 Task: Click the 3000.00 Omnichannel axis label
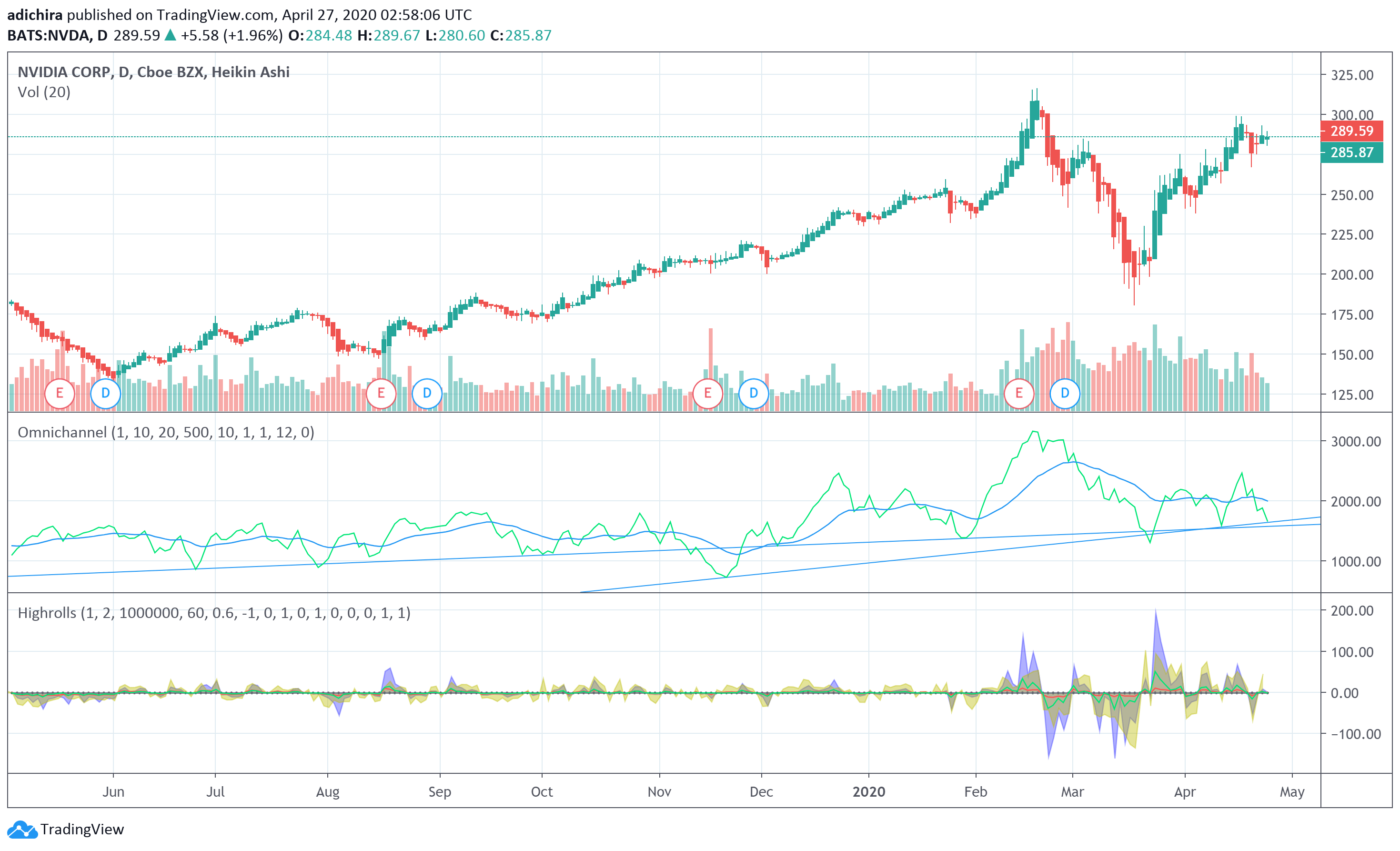[x=1356, y=442]
